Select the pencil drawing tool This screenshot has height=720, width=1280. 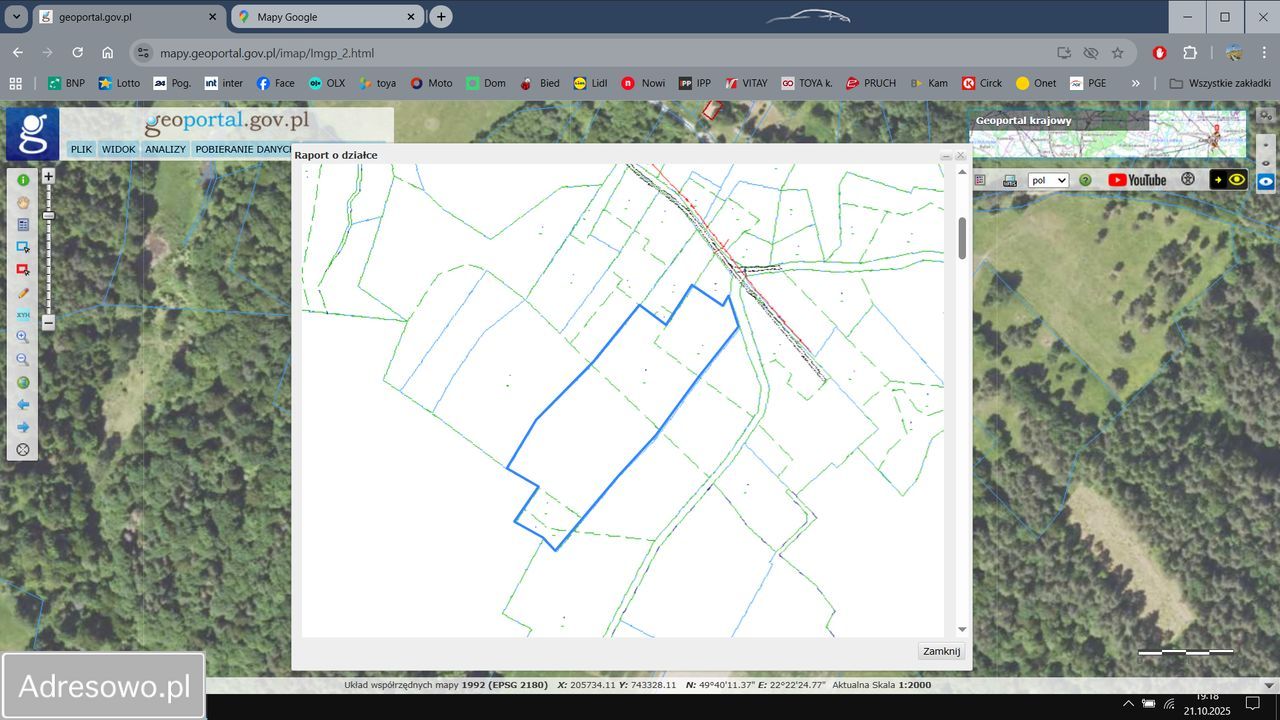click(x=23, y=293)
